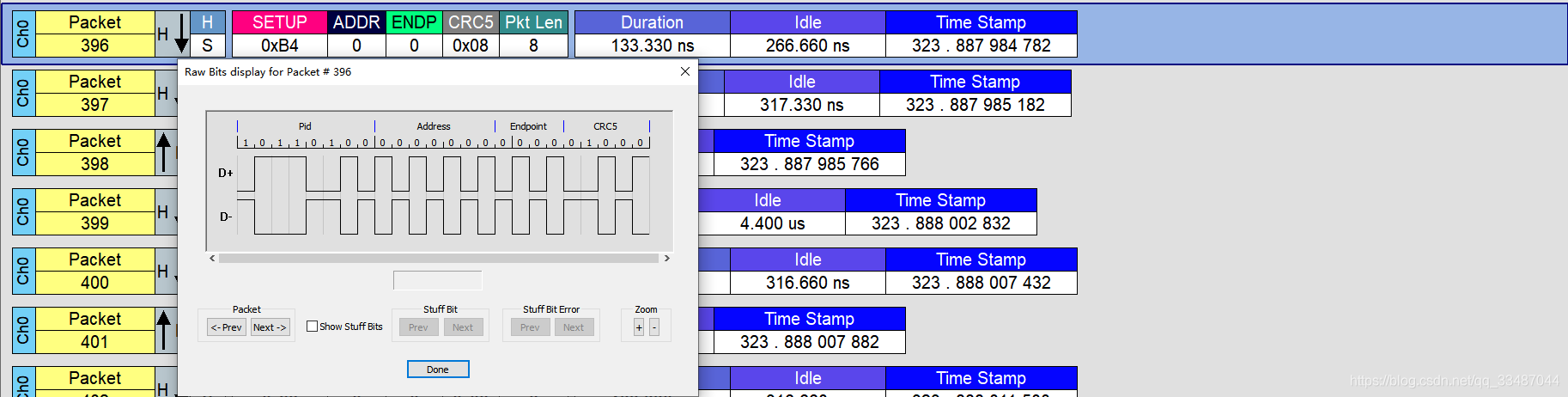Expand the CRC5 field header

pos(471,22)
